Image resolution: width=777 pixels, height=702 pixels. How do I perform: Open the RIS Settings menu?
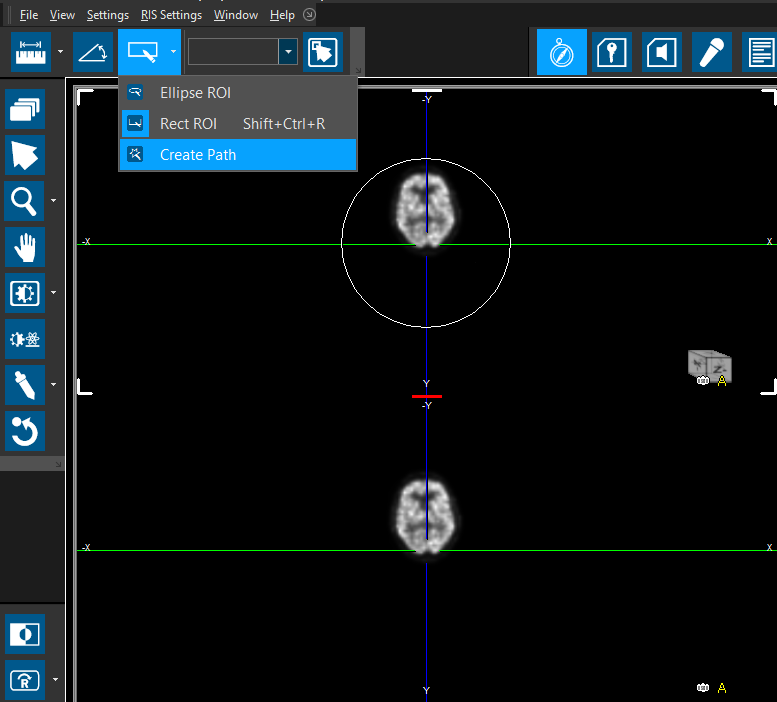[x=171, y=15]
